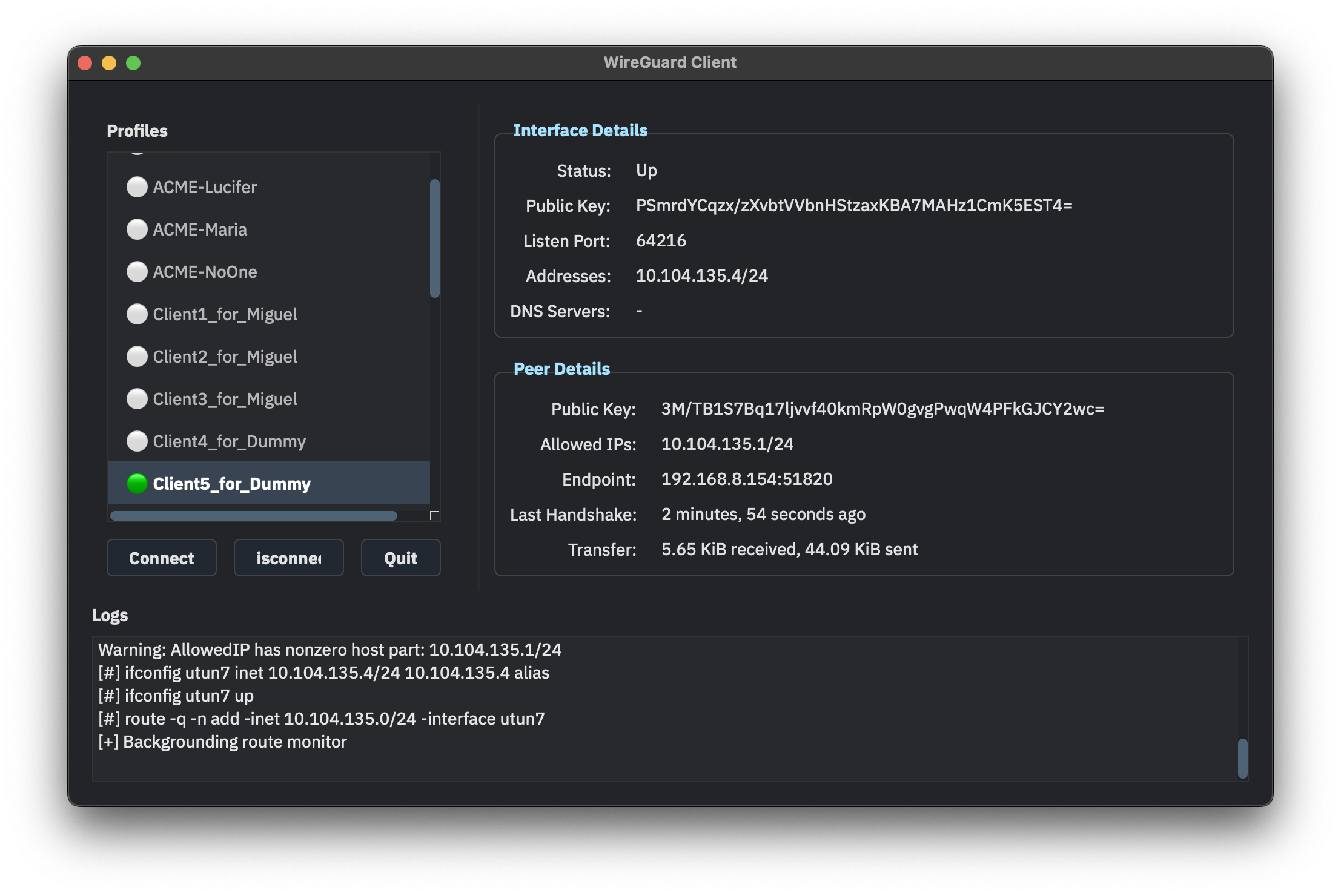The width and height of the screenshot is (1341, 896).
Task: Click the 'ifconfig utun7 up' log line
Action: [176, 696]
